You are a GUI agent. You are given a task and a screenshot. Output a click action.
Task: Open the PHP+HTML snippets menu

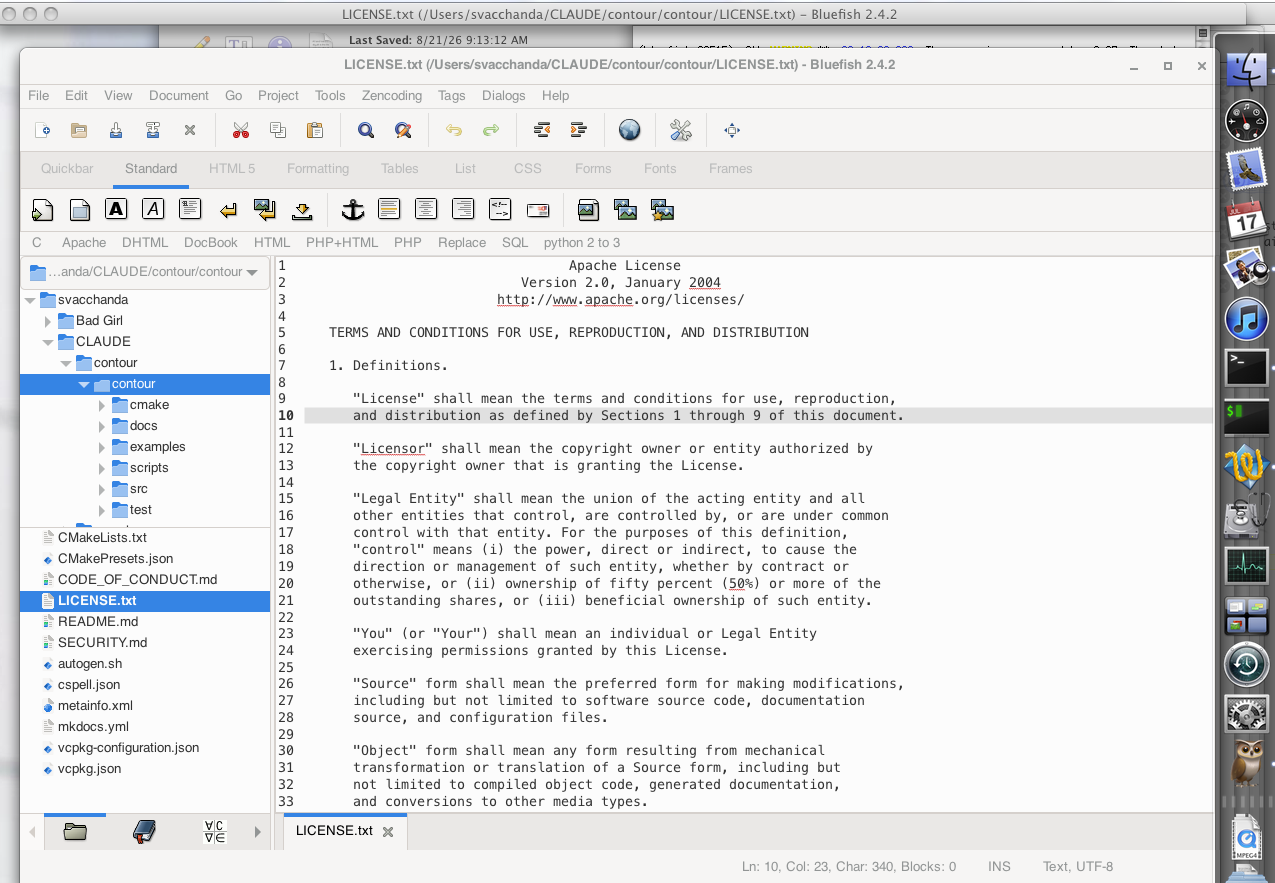coord(342,242)
